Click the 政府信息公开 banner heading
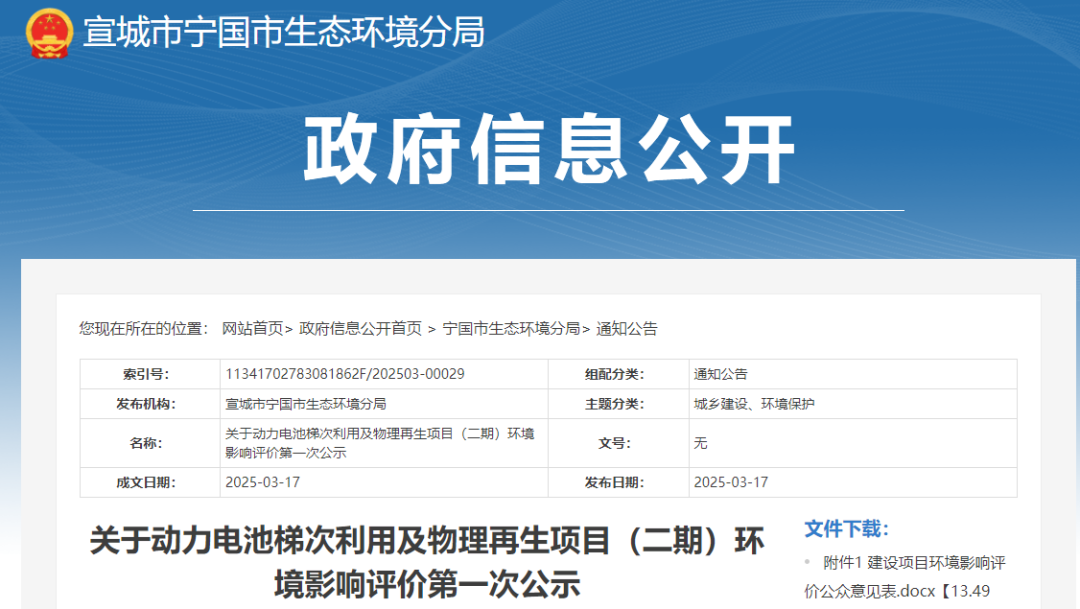The width and height of the screenshot is (1080, 609). (549, 149)
